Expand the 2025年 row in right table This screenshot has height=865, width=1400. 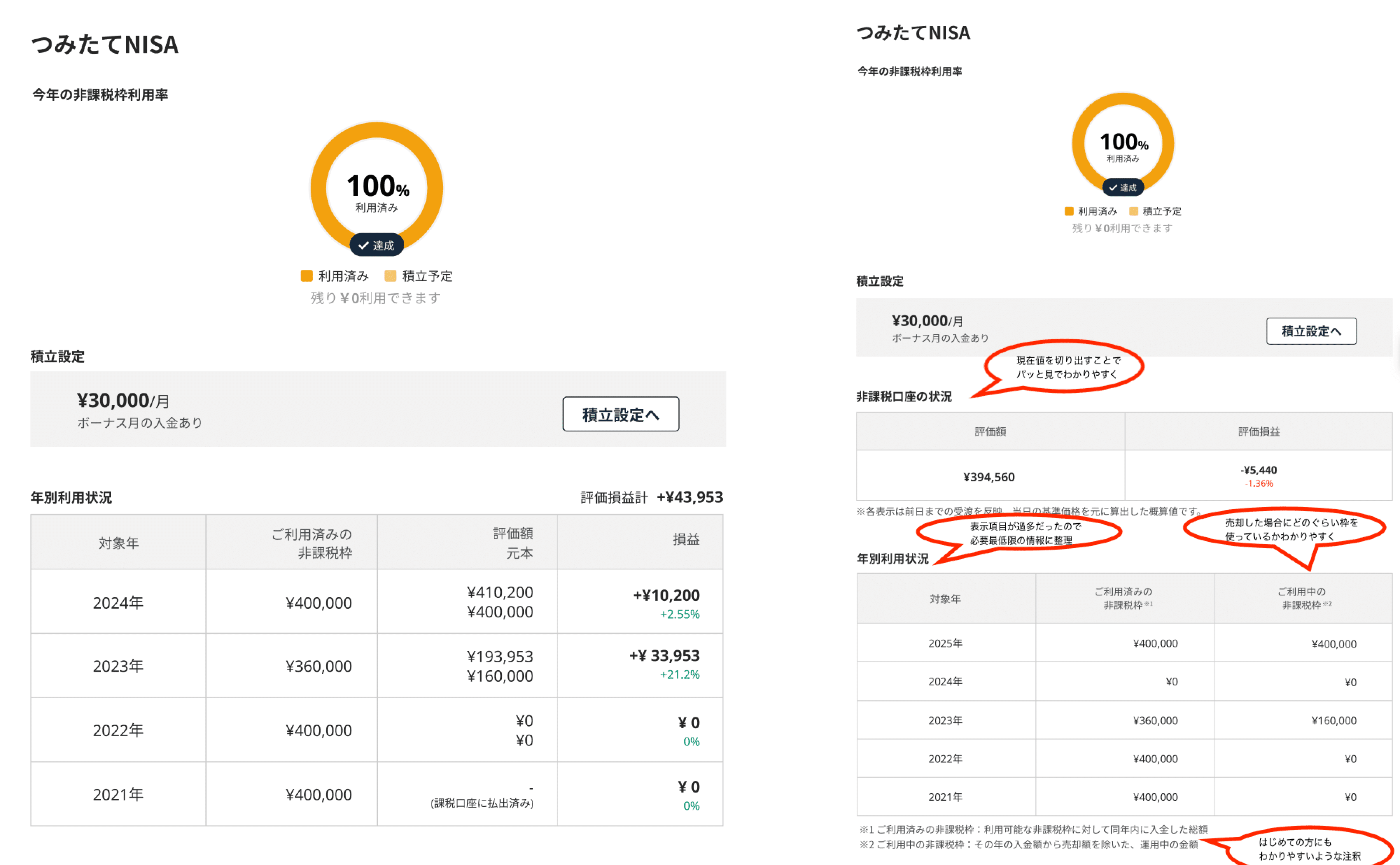click(945, 643)
